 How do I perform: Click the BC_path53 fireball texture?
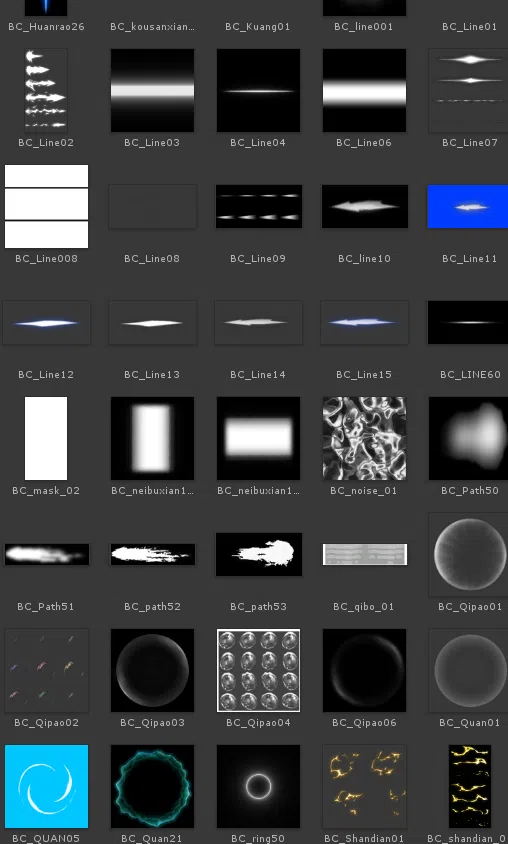pyautogui.click(x=258, y=554)
